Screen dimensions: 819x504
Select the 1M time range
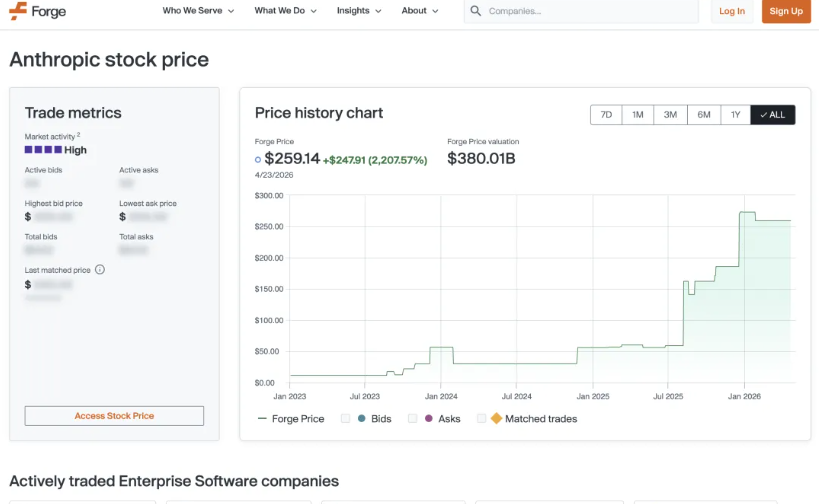pyautogui.click(x=638, y=115)
